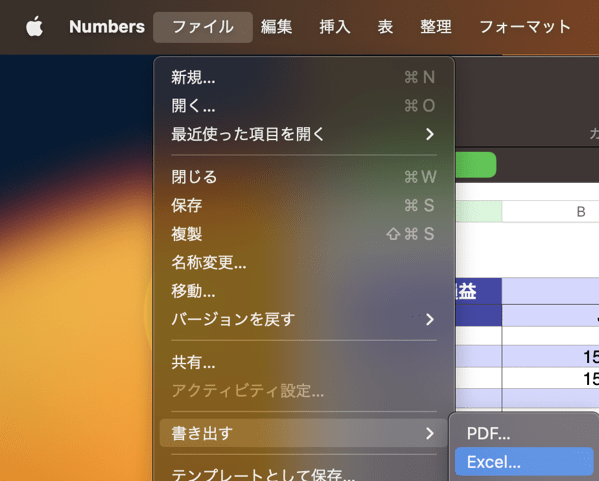The height and width of the screenshot is (481, 599).
Task: Open the 表 menu
Action: pos(385,27)
